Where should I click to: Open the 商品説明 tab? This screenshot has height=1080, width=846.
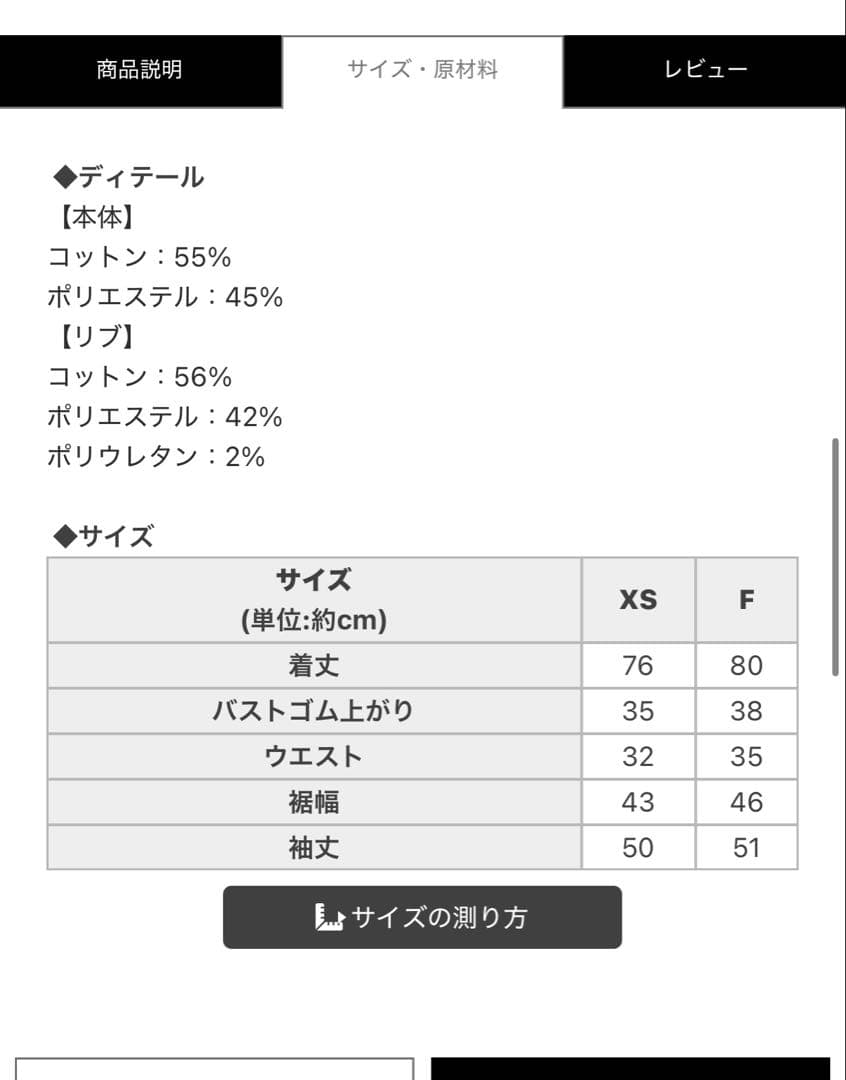point(140,70)
